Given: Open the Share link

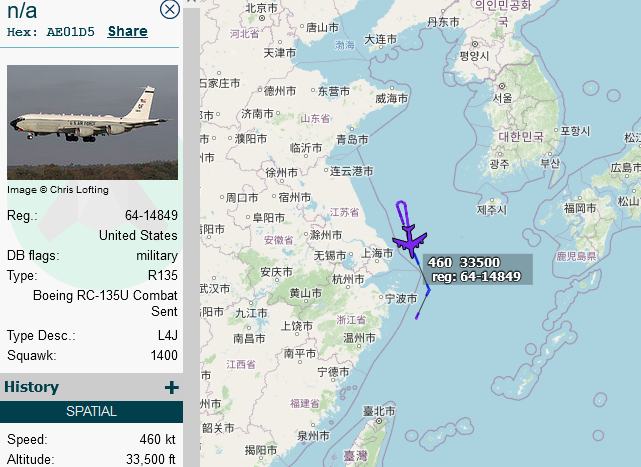Looking at the screenshot, I should click(x=128, y=31).
